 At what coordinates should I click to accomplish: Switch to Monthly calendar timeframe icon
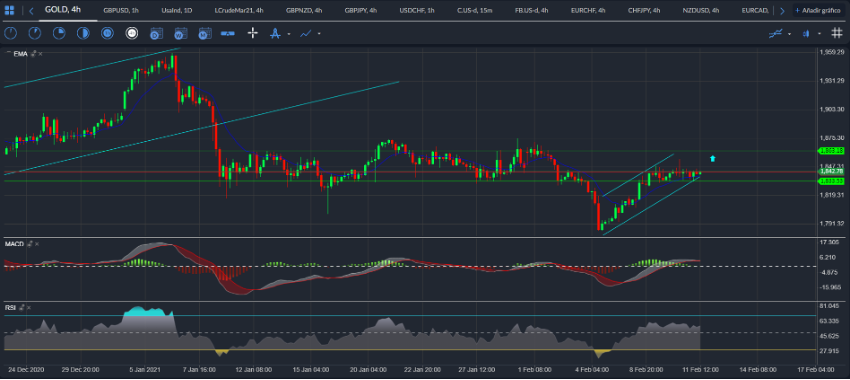(x=205, y=34)
